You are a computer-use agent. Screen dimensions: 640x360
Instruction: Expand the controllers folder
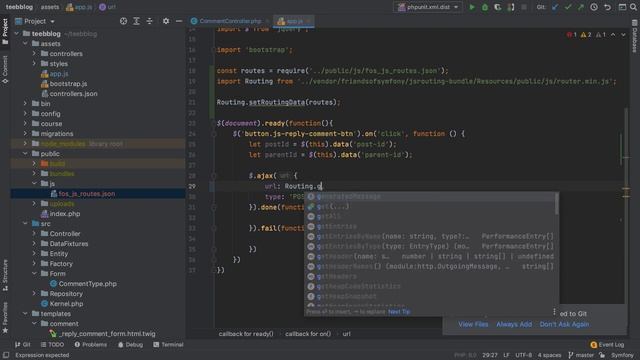[34, 53]
